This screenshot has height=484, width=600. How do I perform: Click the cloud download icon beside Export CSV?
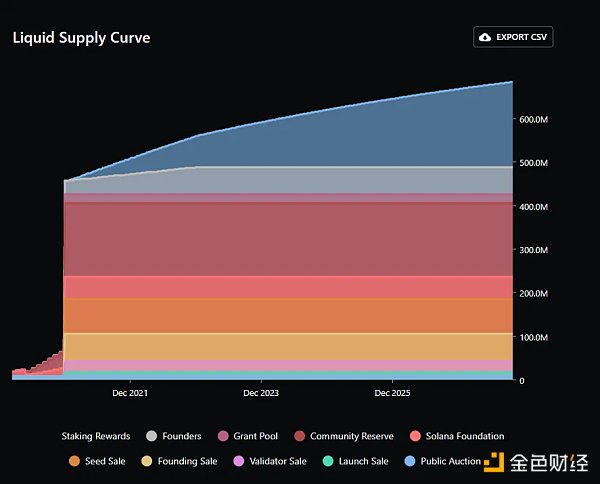pos(486,37)
